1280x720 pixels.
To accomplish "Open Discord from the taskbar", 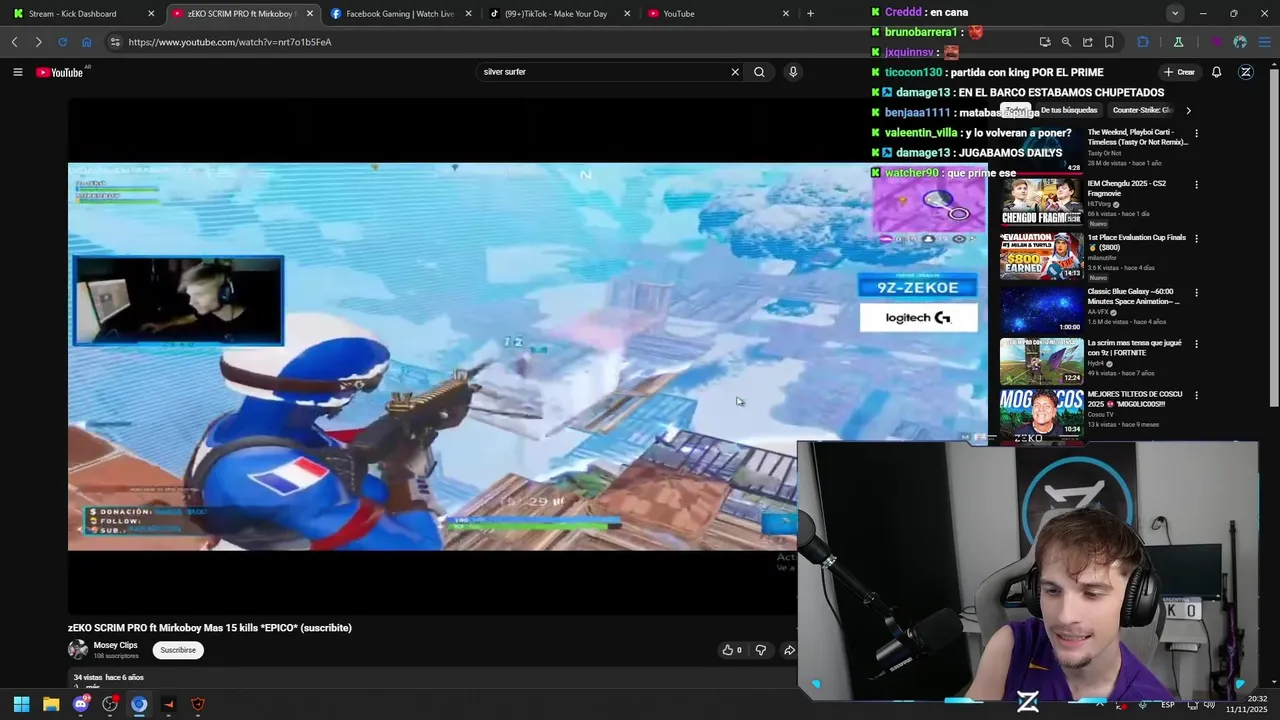I will coord(80,704).
